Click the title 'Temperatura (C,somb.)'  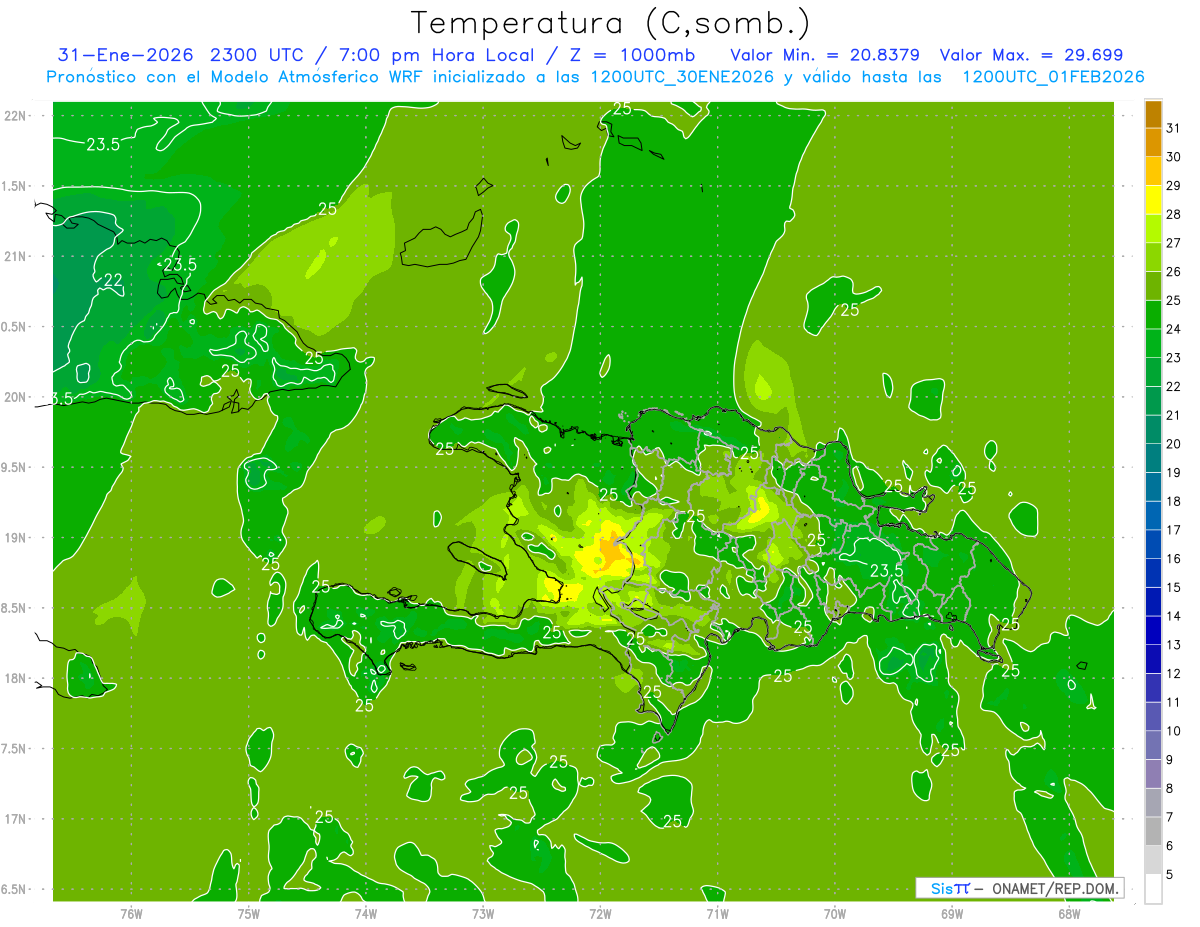point(611,23)
